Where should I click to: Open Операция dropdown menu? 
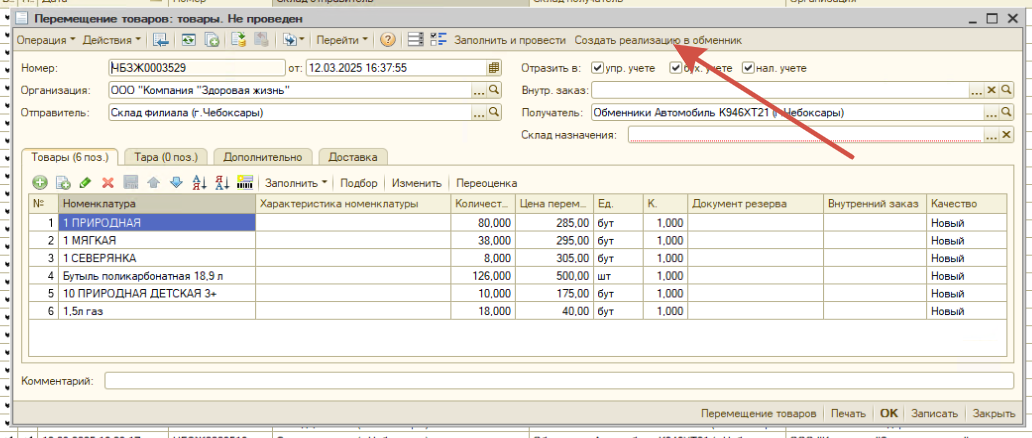(x=45, y=40)
